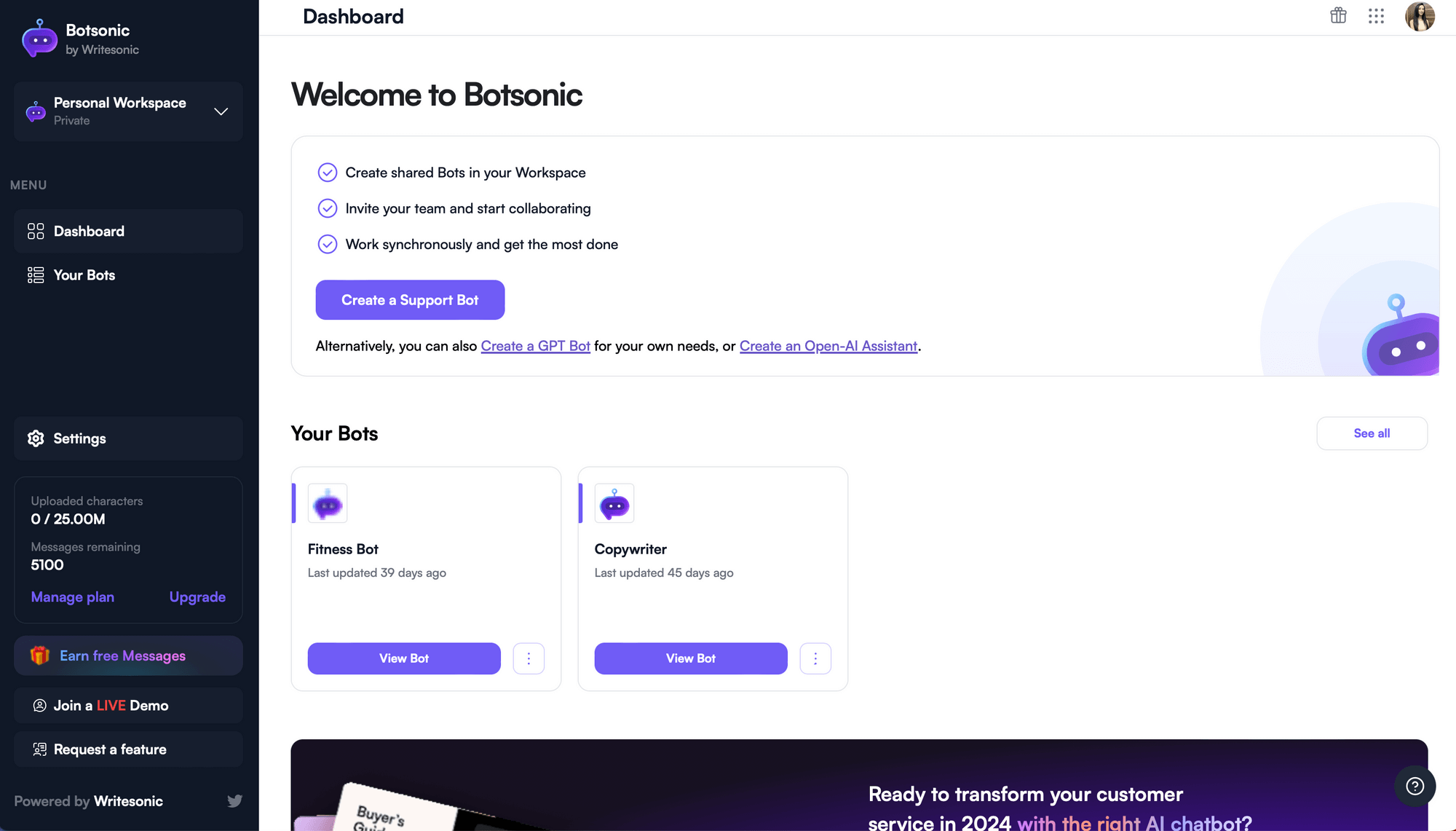Go to Your Bots menu item

click(128, 275)
